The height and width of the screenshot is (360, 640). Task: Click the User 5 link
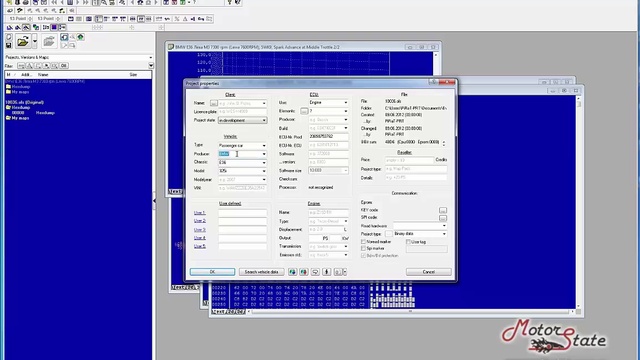point(200,247)
